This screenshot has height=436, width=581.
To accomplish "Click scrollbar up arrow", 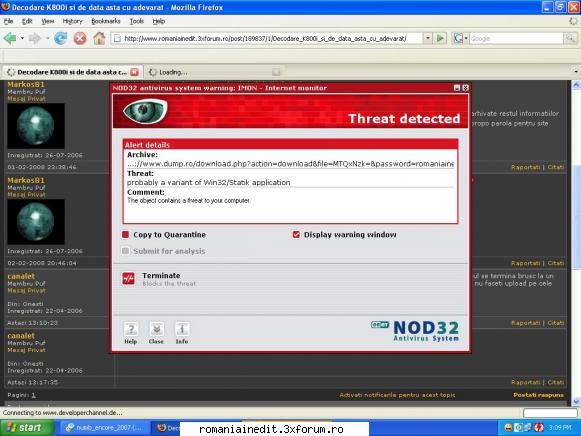I will point(576,85).
